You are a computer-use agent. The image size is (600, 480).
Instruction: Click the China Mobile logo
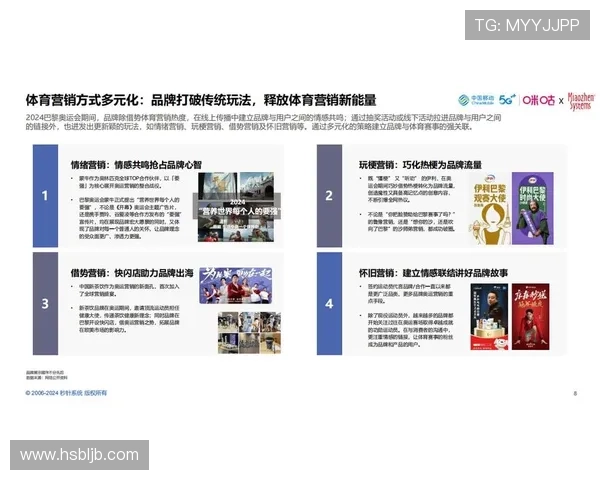click(x=476, y=100)
